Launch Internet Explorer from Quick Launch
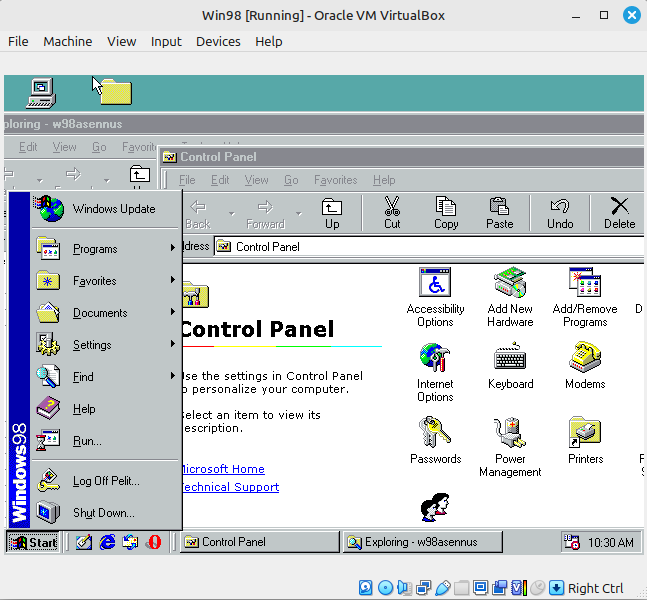The height and width of the screenshot is (600, 647). 107,542
